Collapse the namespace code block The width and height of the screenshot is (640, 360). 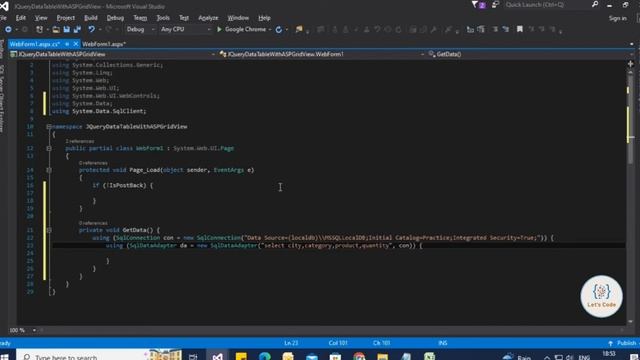[49, 127]
